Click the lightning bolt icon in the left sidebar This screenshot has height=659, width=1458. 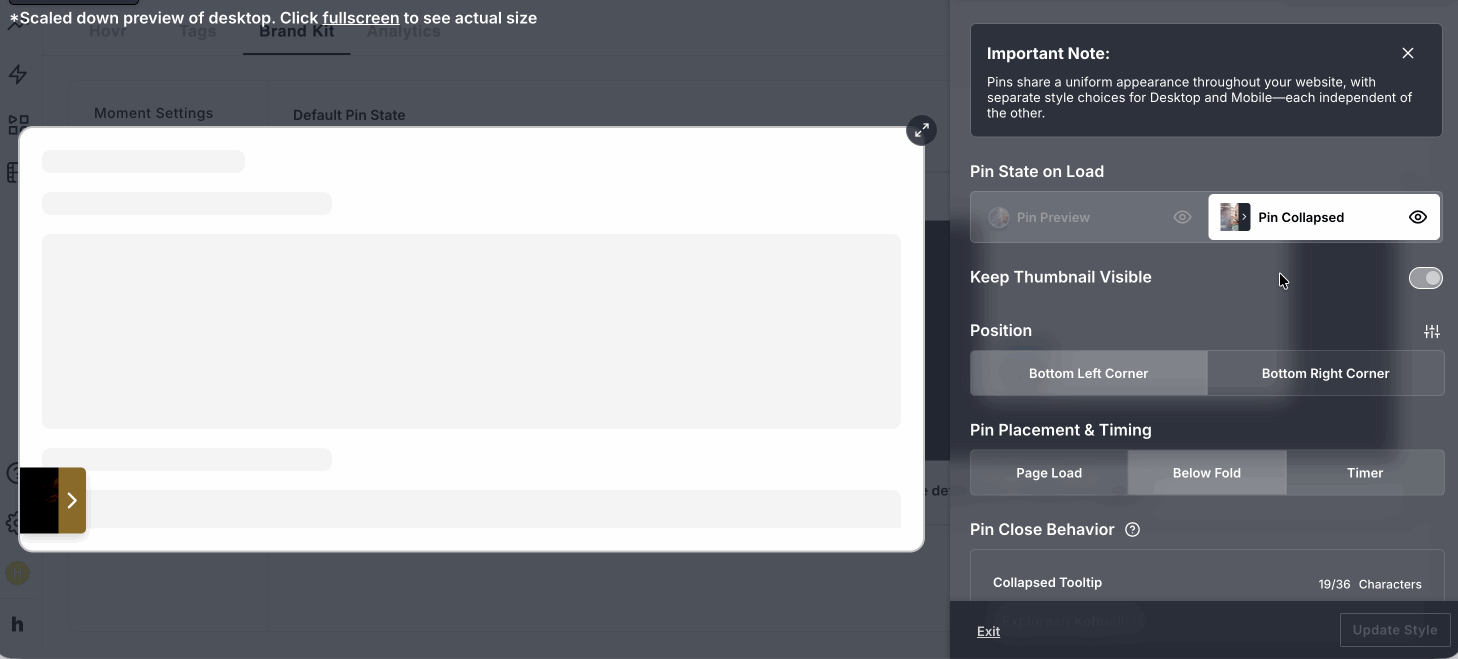pos(17,75)
